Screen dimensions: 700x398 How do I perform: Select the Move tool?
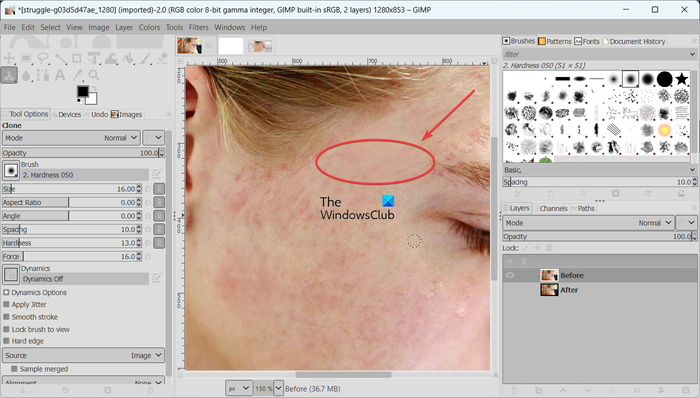9,58
